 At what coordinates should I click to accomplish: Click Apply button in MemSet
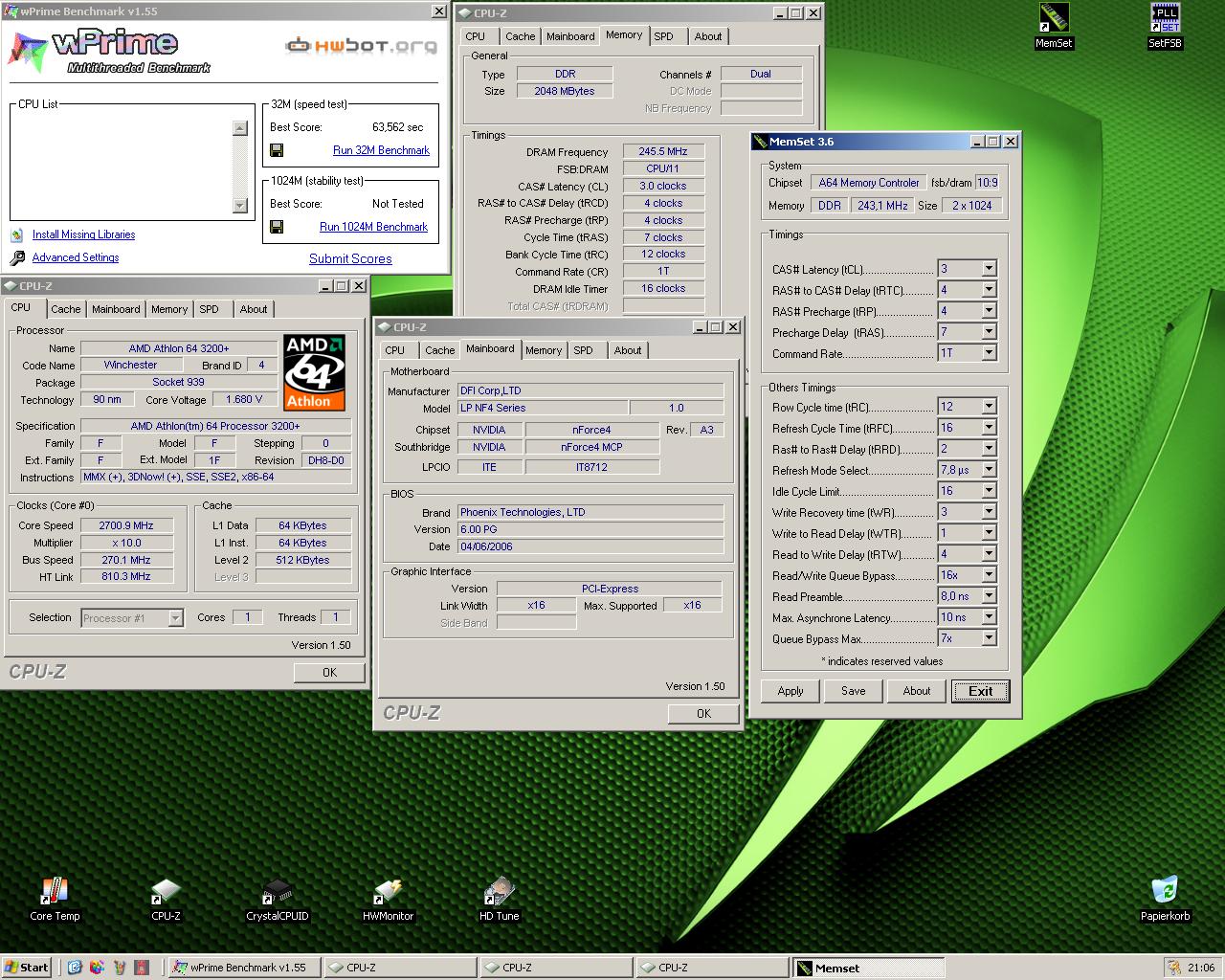coord(791,691)
